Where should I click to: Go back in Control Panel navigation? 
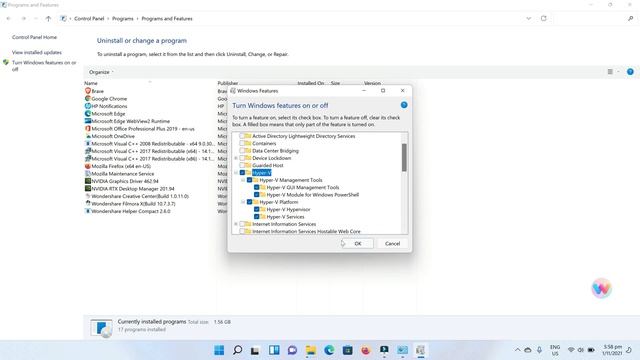[x=9, y=18]
